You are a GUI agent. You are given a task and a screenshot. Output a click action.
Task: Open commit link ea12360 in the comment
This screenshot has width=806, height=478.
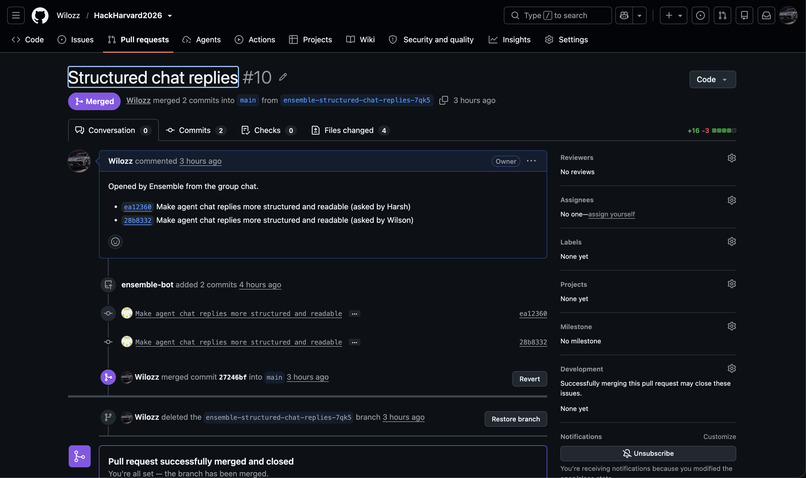point(138,207)
